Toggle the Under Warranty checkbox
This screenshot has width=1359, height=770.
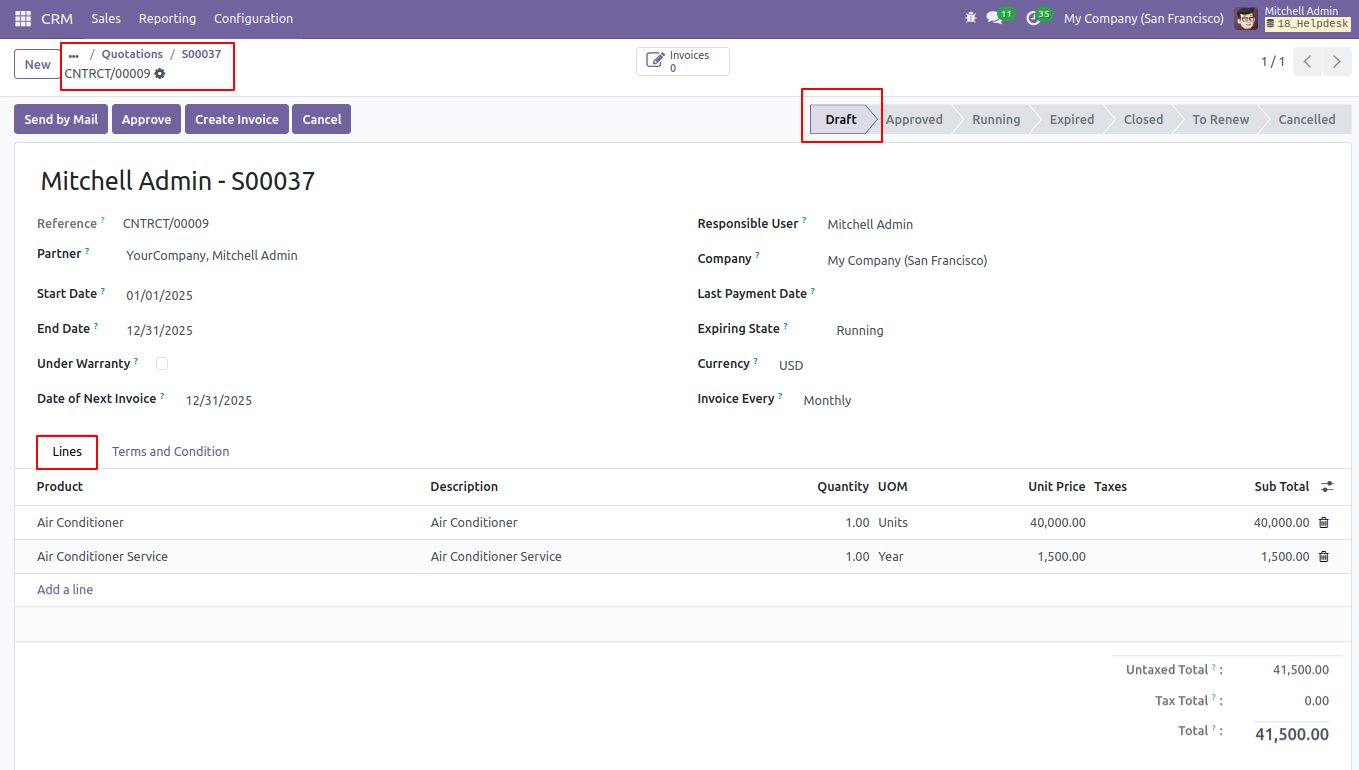162,364
